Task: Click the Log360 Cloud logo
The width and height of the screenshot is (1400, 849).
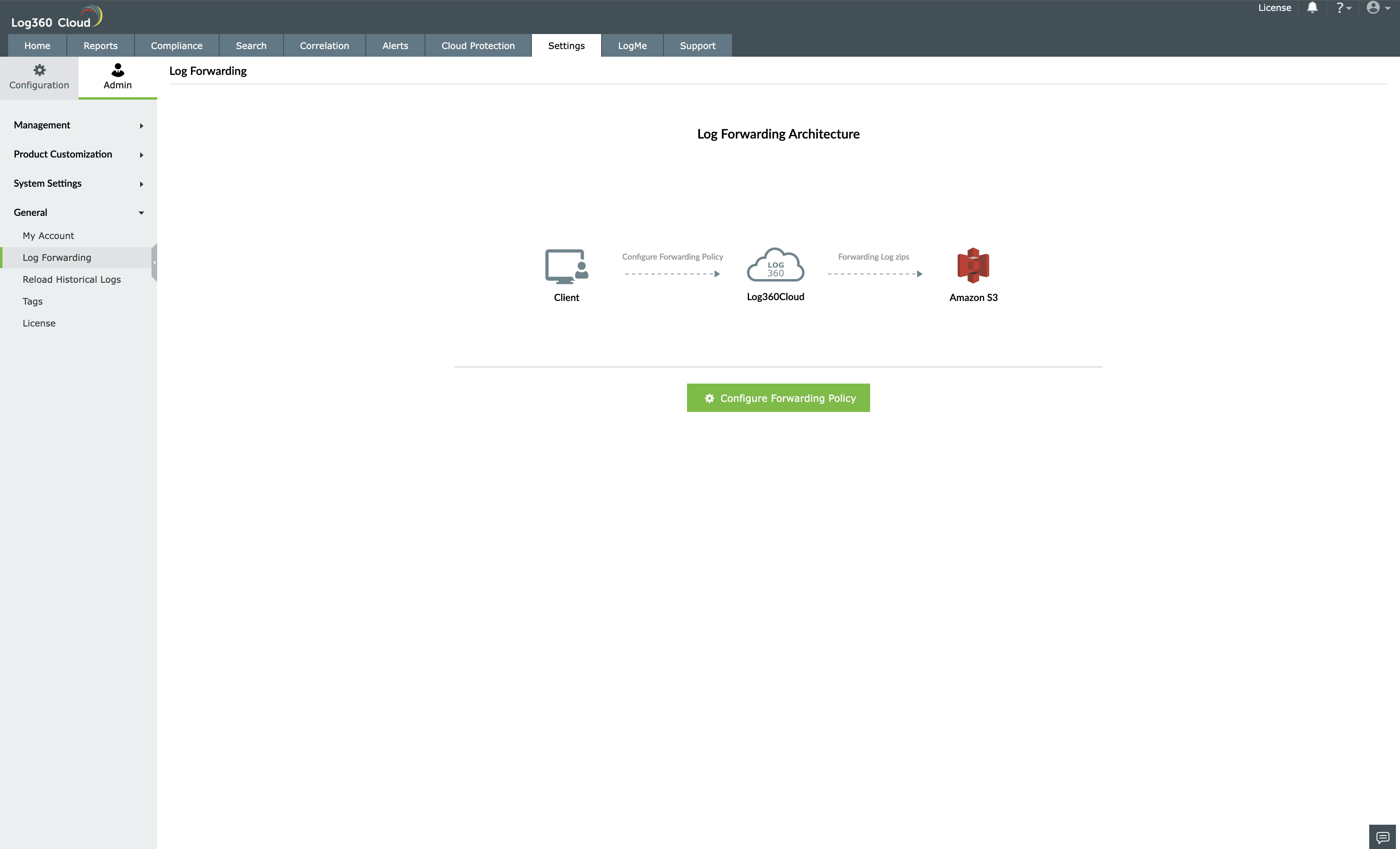Action: click(x=56, y=17)
